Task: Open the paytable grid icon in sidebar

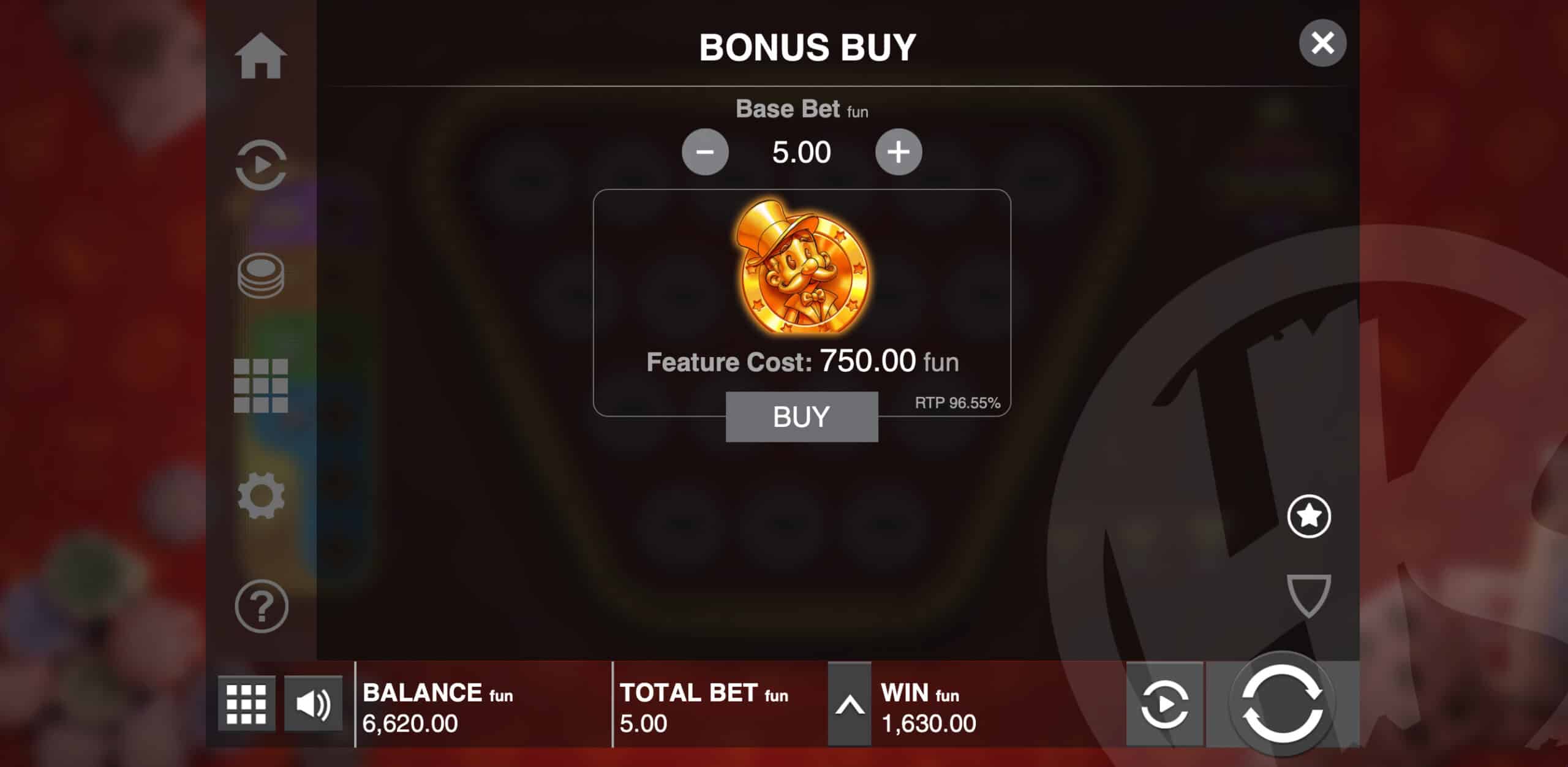Action: 261,386
